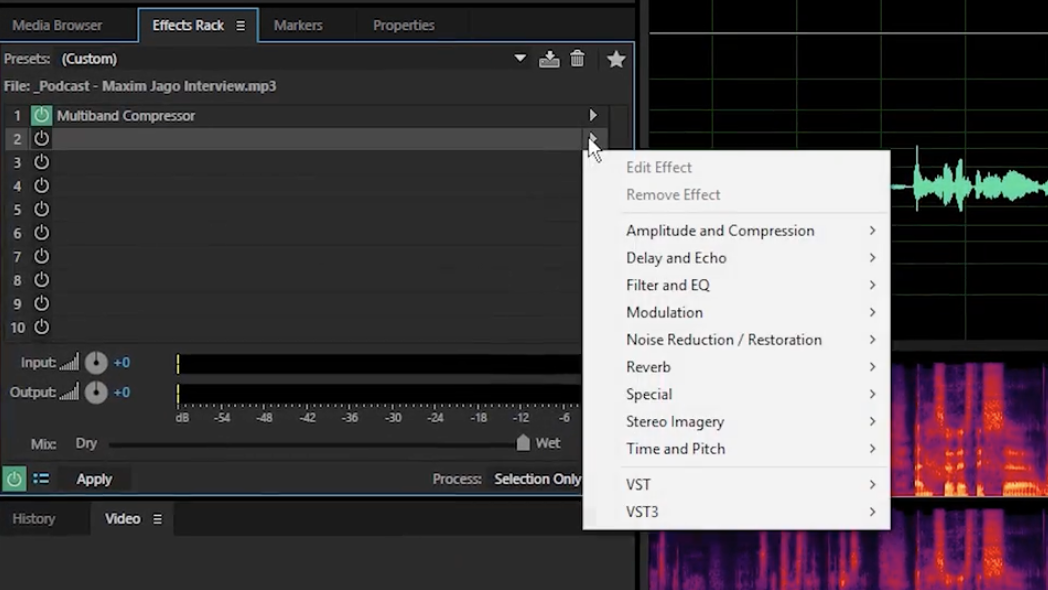This screenshot has width=1048, height=590.
Task: Switch to the Media Browser tab
Action: [57, 25]
